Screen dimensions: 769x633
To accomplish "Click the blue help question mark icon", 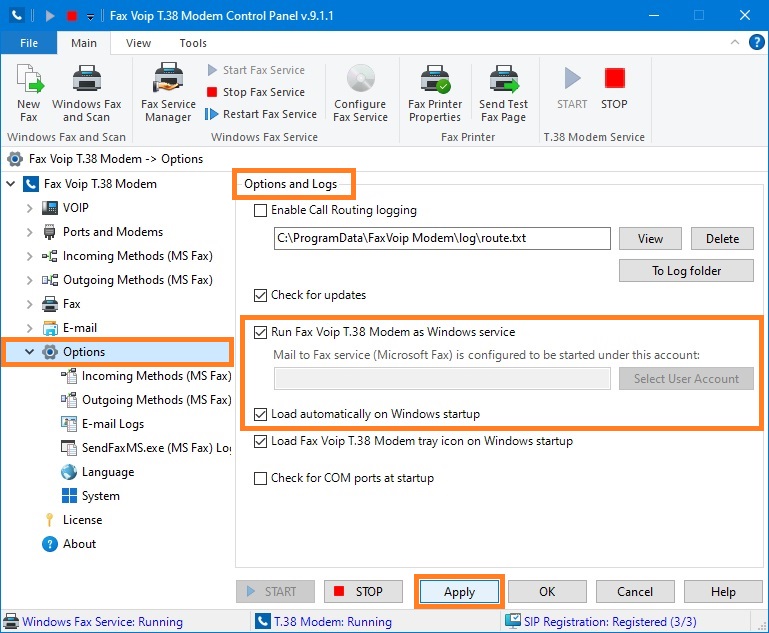I will pyautogui.click(x=756, y=42).
